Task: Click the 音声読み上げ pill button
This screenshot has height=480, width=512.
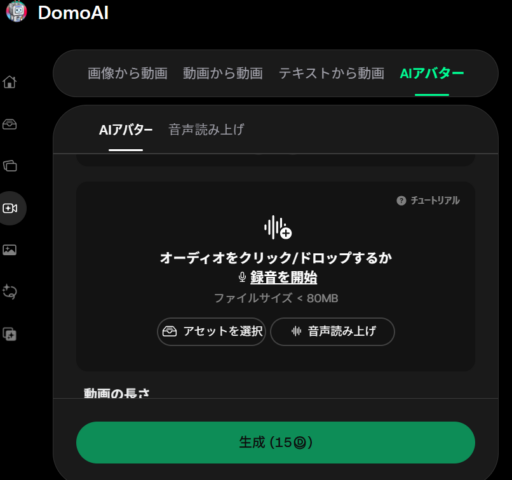Action: click(x=333, y=331)
